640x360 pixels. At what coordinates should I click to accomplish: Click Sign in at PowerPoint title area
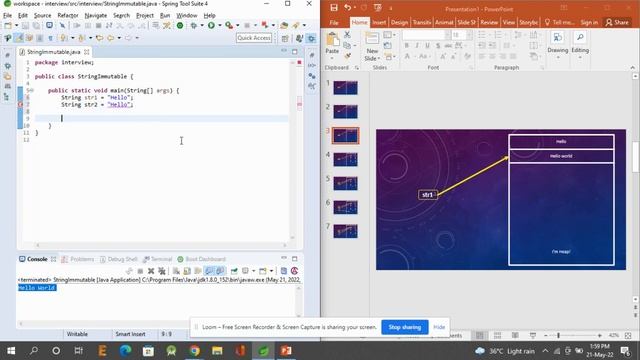pos(589,22)
